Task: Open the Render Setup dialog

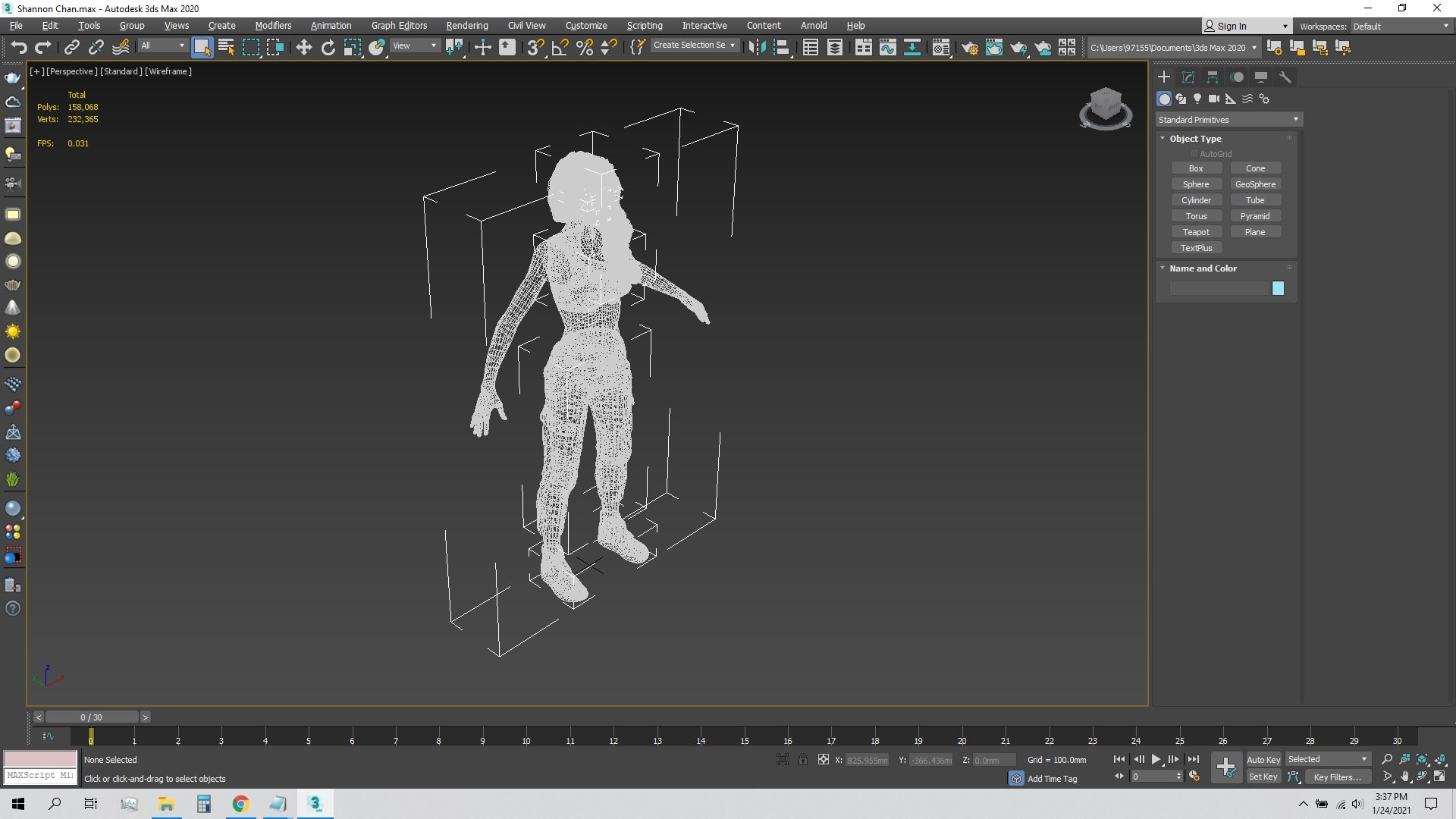Action: pos(969,47)
